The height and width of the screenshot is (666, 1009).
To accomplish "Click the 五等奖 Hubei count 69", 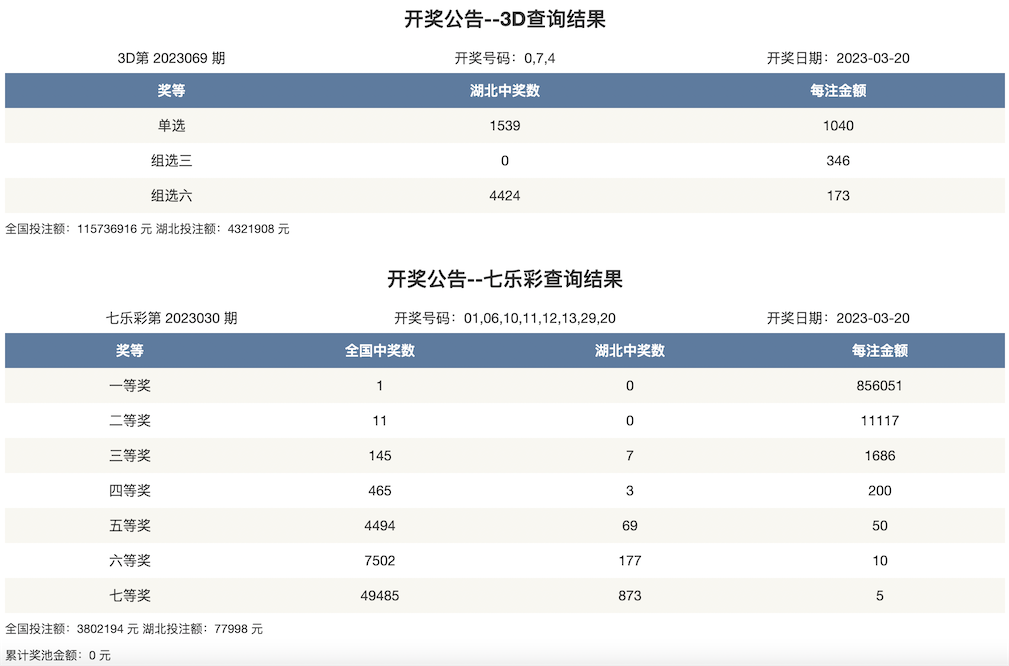I will pos(629,526).
